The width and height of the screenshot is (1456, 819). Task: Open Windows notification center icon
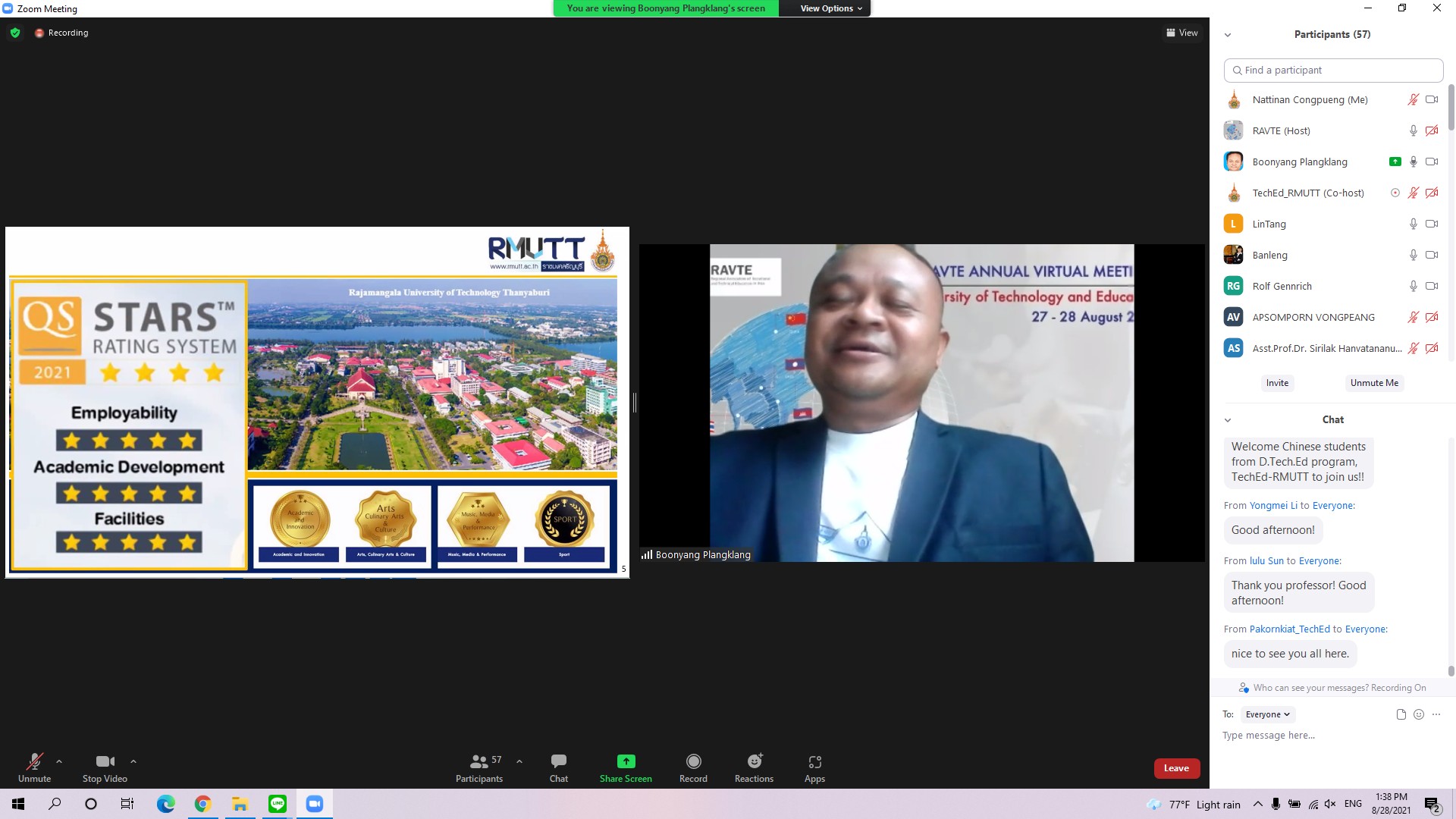coord(1432,805)
